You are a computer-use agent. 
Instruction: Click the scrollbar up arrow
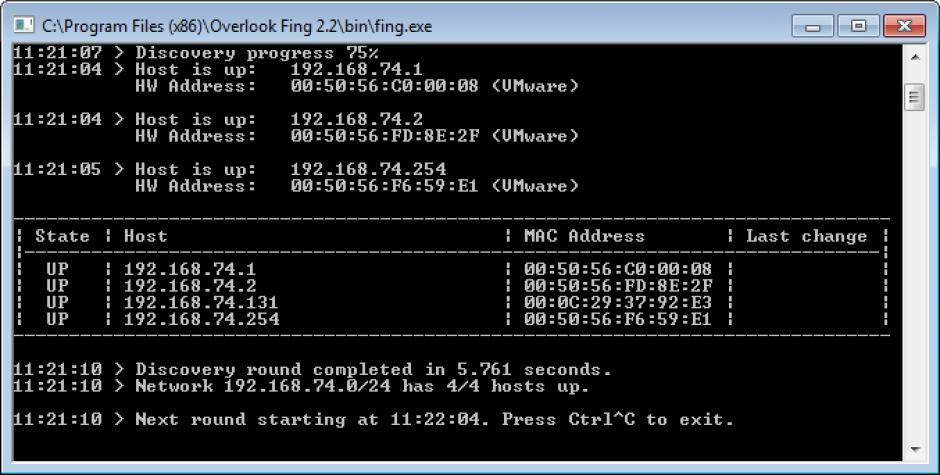[x=915, y=57]
